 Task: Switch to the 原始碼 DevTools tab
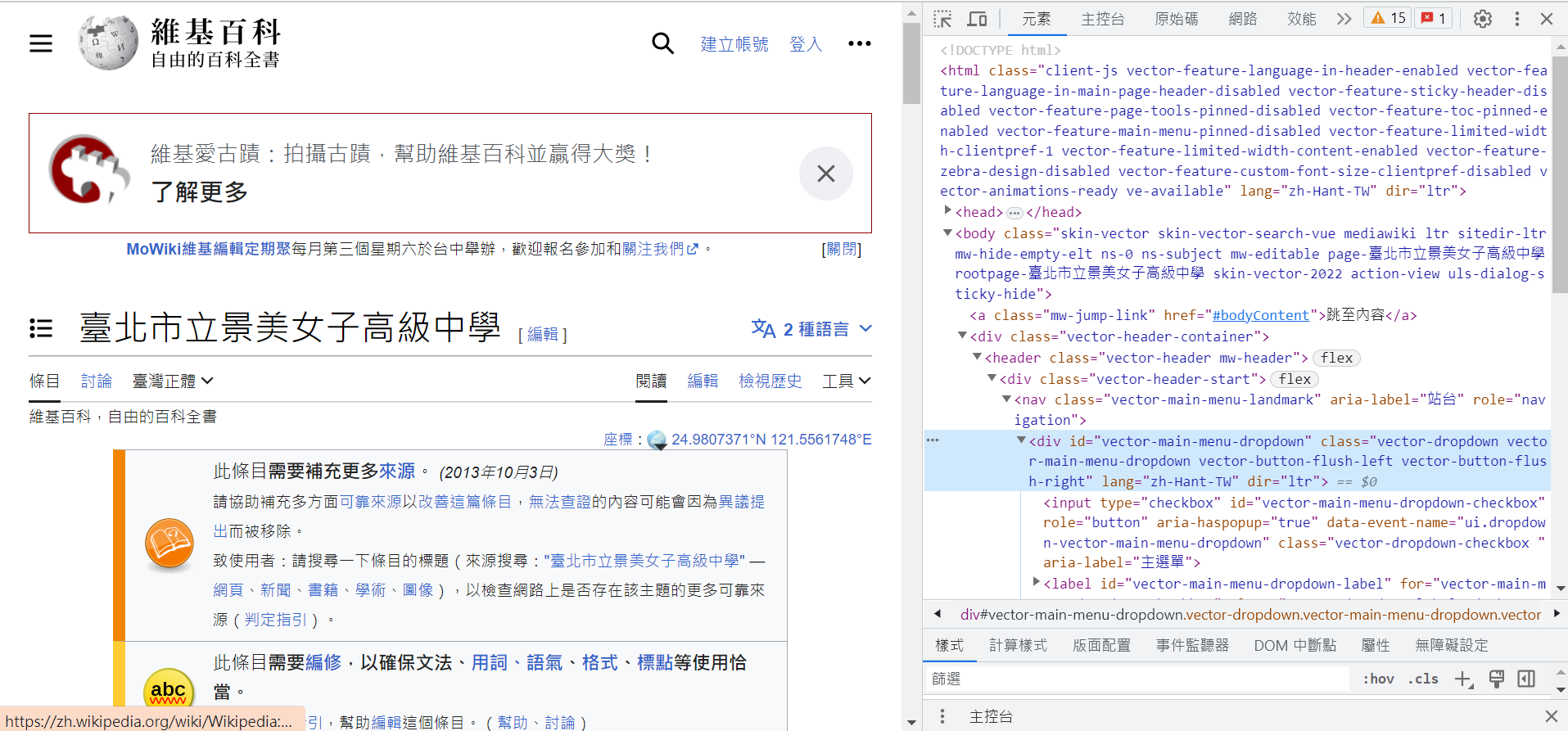pyautogui.click(x=1176, y=19)
